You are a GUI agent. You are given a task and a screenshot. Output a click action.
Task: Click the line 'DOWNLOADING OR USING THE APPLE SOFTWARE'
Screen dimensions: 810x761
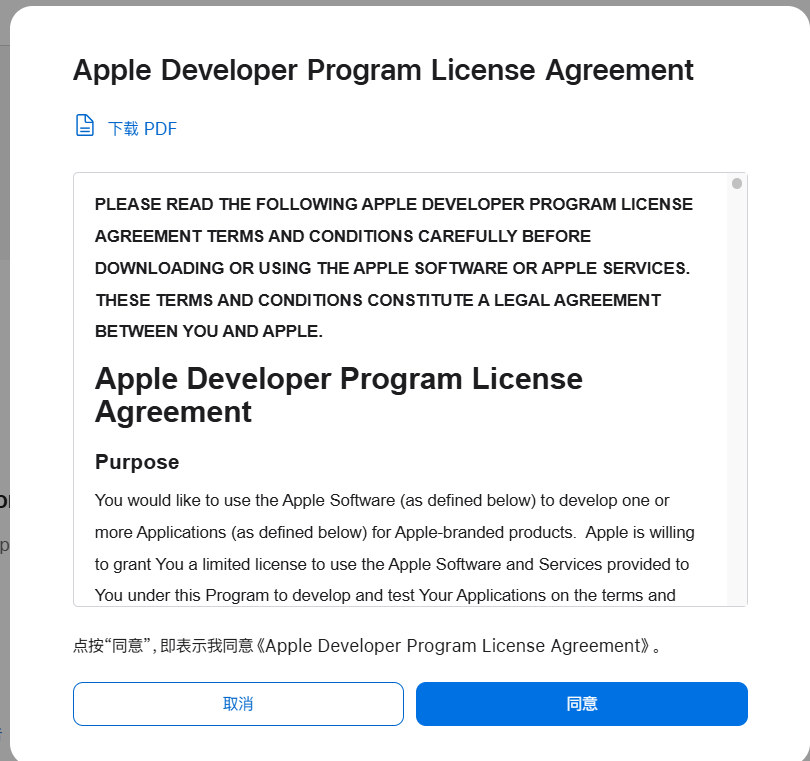pyautogui.click(x=392, y=268)
